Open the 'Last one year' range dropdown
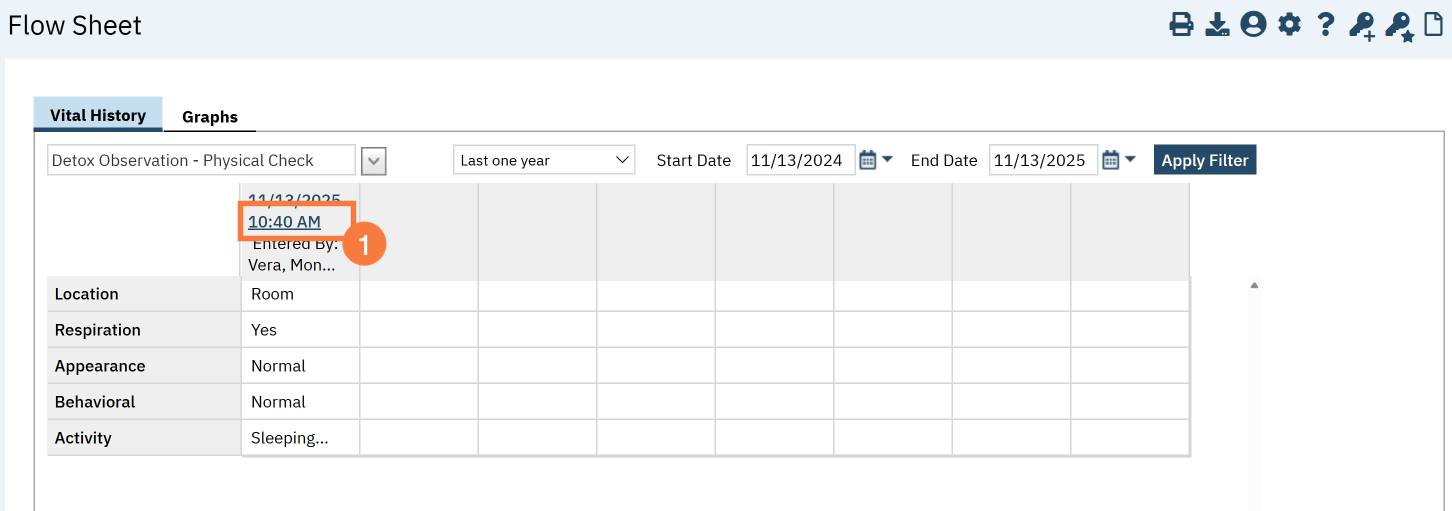The width and height of the screenshot is (1452, 511). [x=544, y=160]
